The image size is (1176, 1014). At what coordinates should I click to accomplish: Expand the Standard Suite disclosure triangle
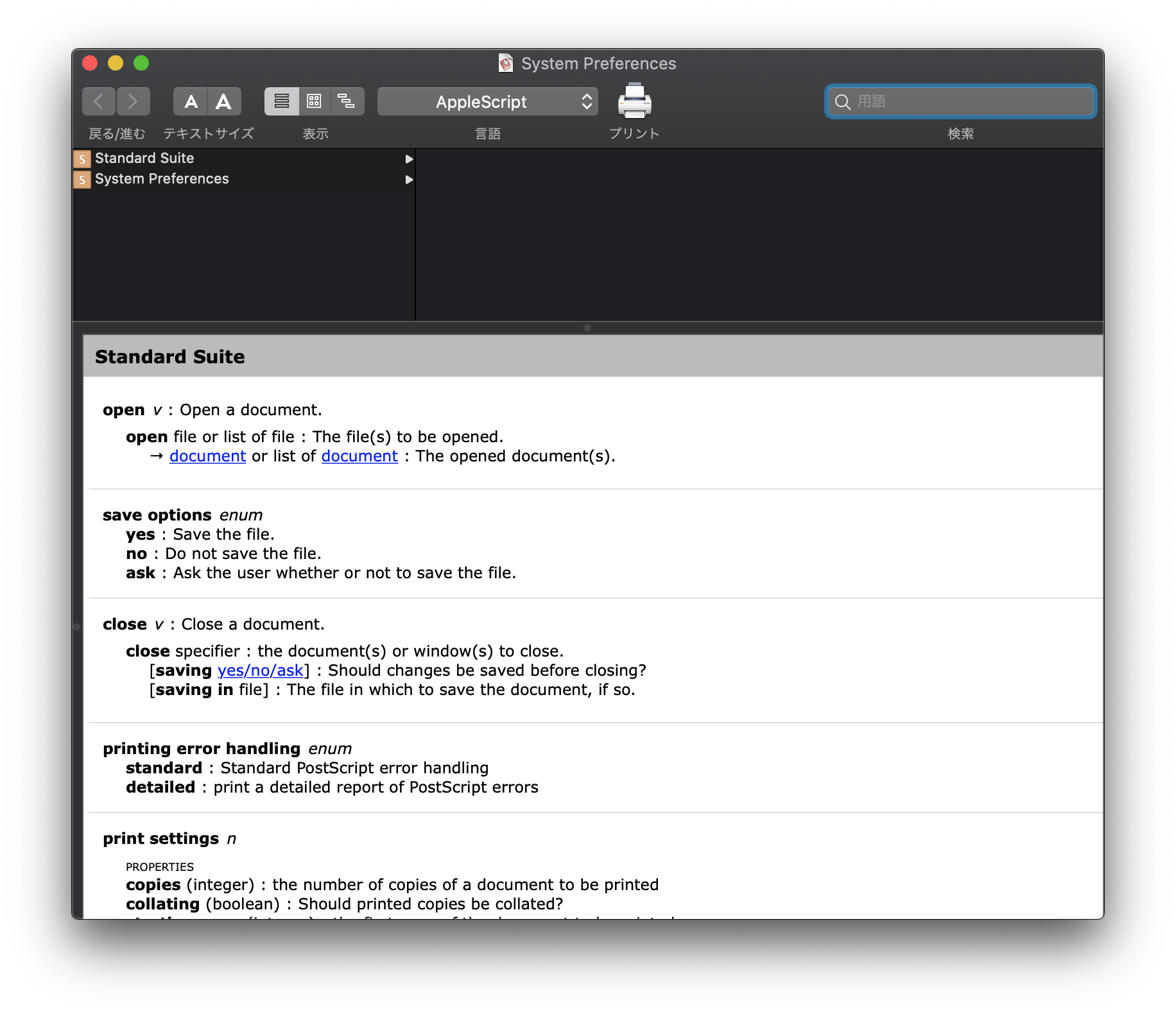click(x=409, y=159)
